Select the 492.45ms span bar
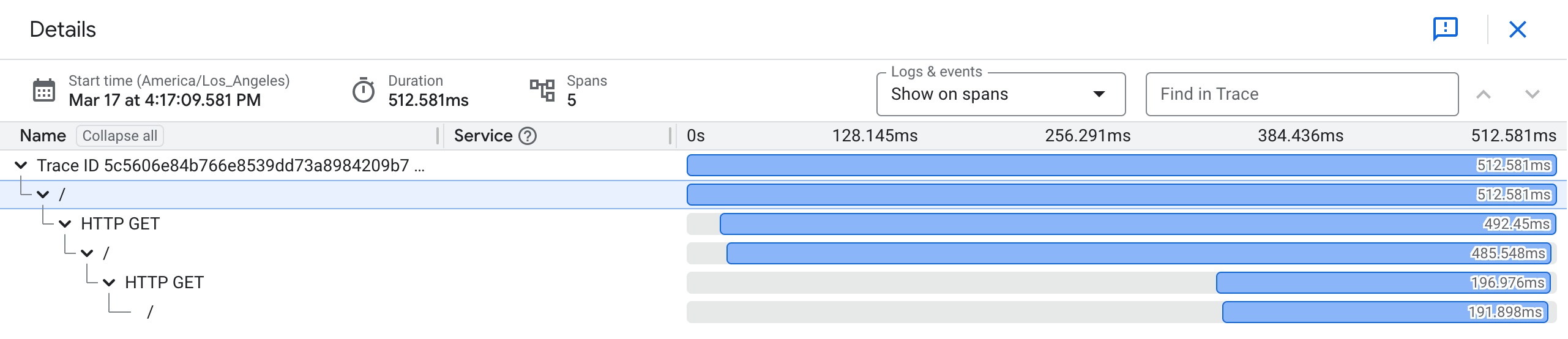The image size is (1568, 339). (1102, 224)
